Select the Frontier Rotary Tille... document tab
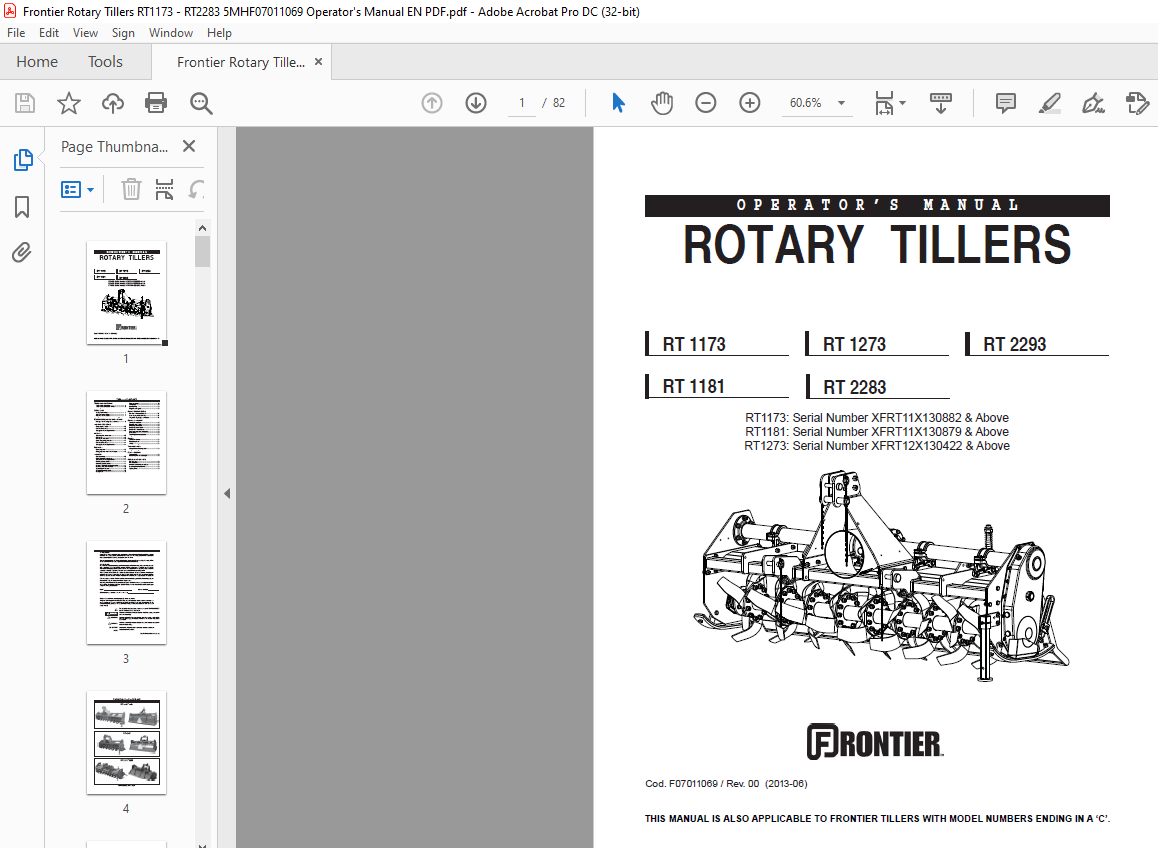This screenshot has height=848, width=1158. (241, 62)
